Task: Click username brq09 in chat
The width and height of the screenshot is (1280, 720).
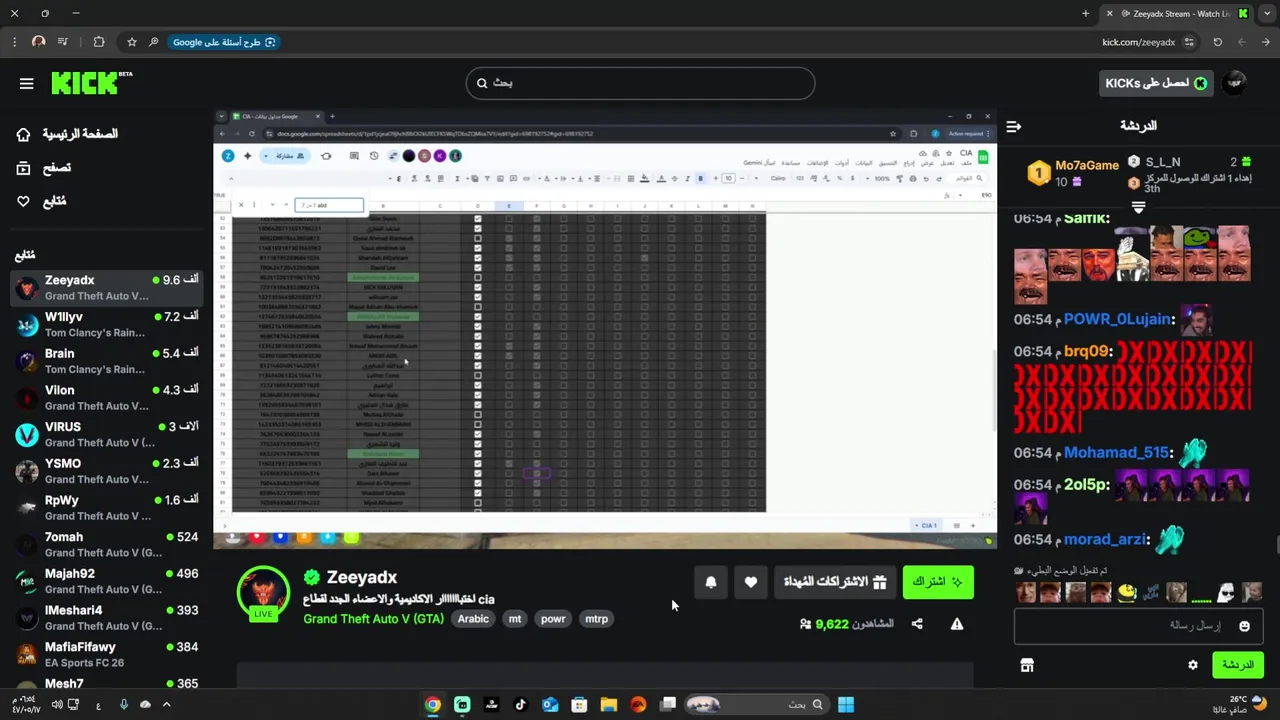Action: click(1087, 351)
